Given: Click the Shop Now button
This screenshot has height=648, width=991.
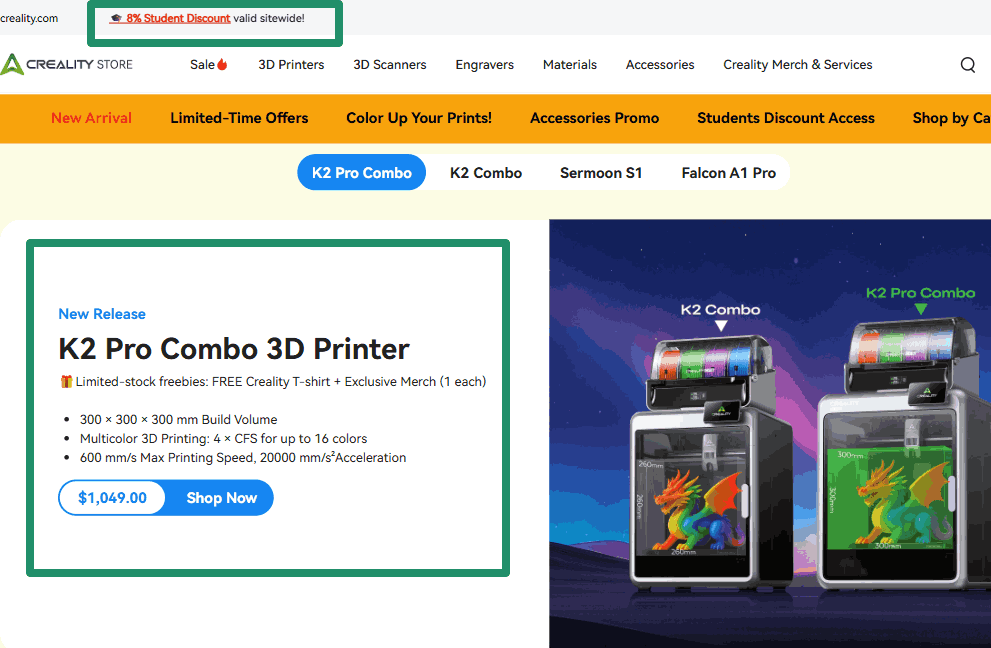Looking at the screenshot, I should (221, 498).
